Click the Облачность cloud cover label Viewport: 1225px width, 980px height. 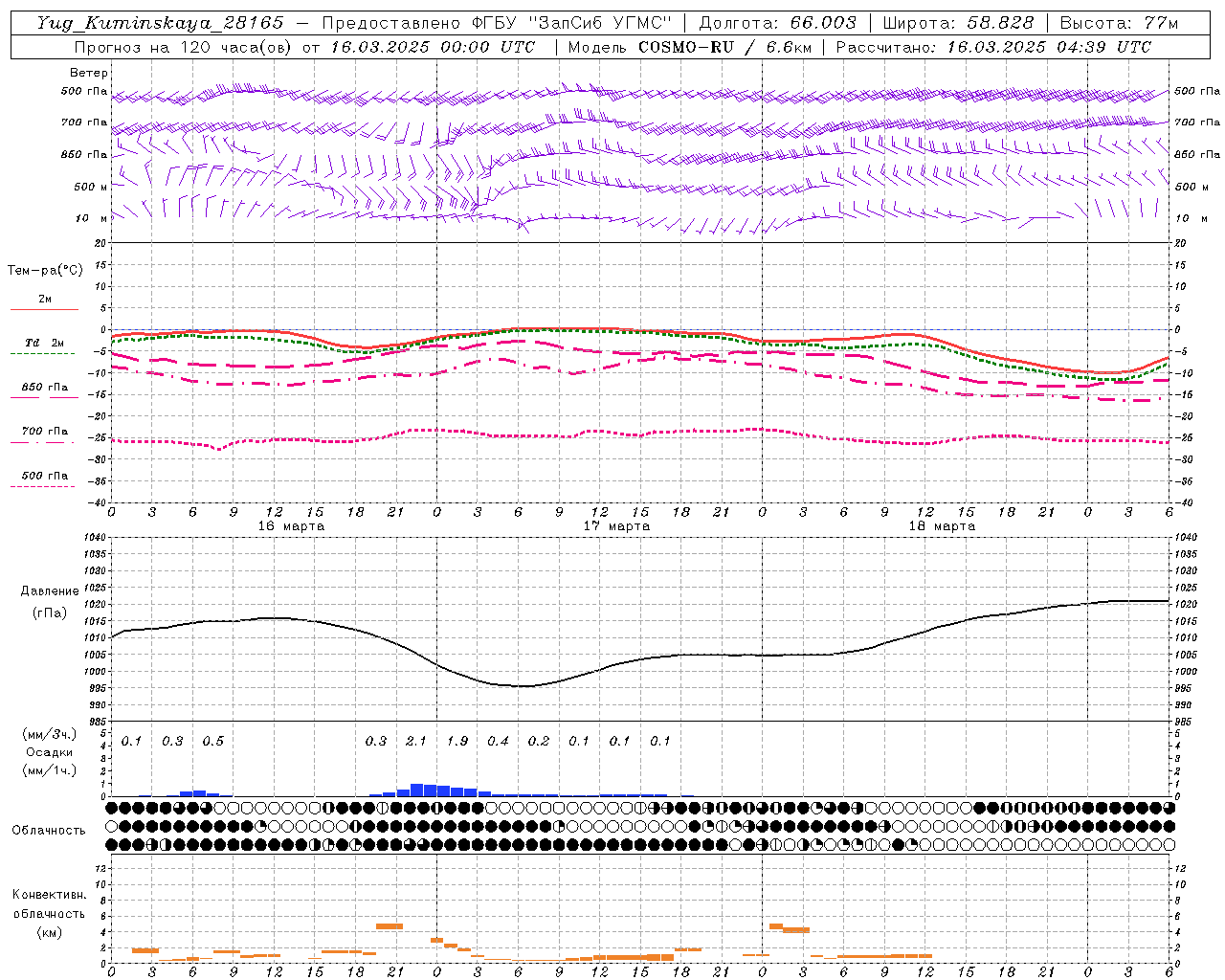49,831
